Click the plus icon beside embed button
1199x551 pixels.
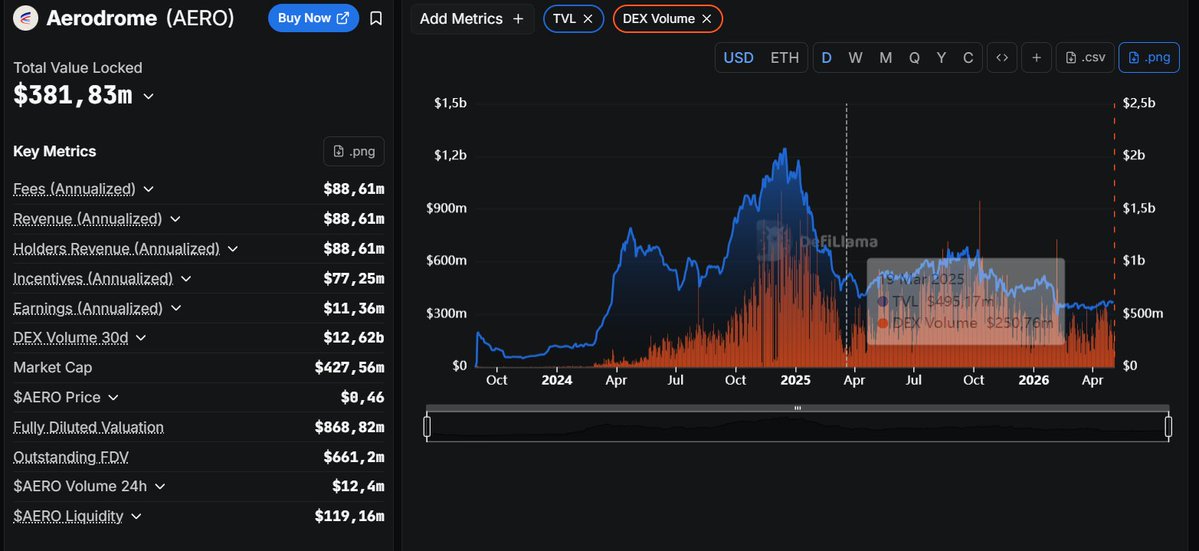[x=1036, y=58]
